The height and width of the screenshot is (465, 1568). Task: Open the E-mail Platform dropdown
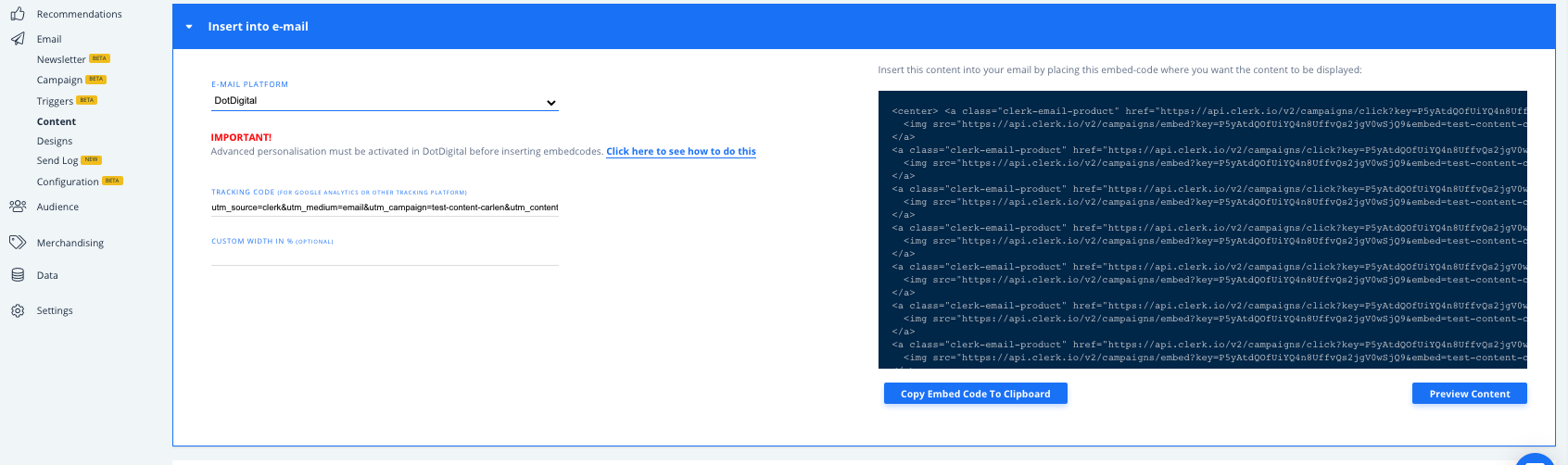pos(385,102)
